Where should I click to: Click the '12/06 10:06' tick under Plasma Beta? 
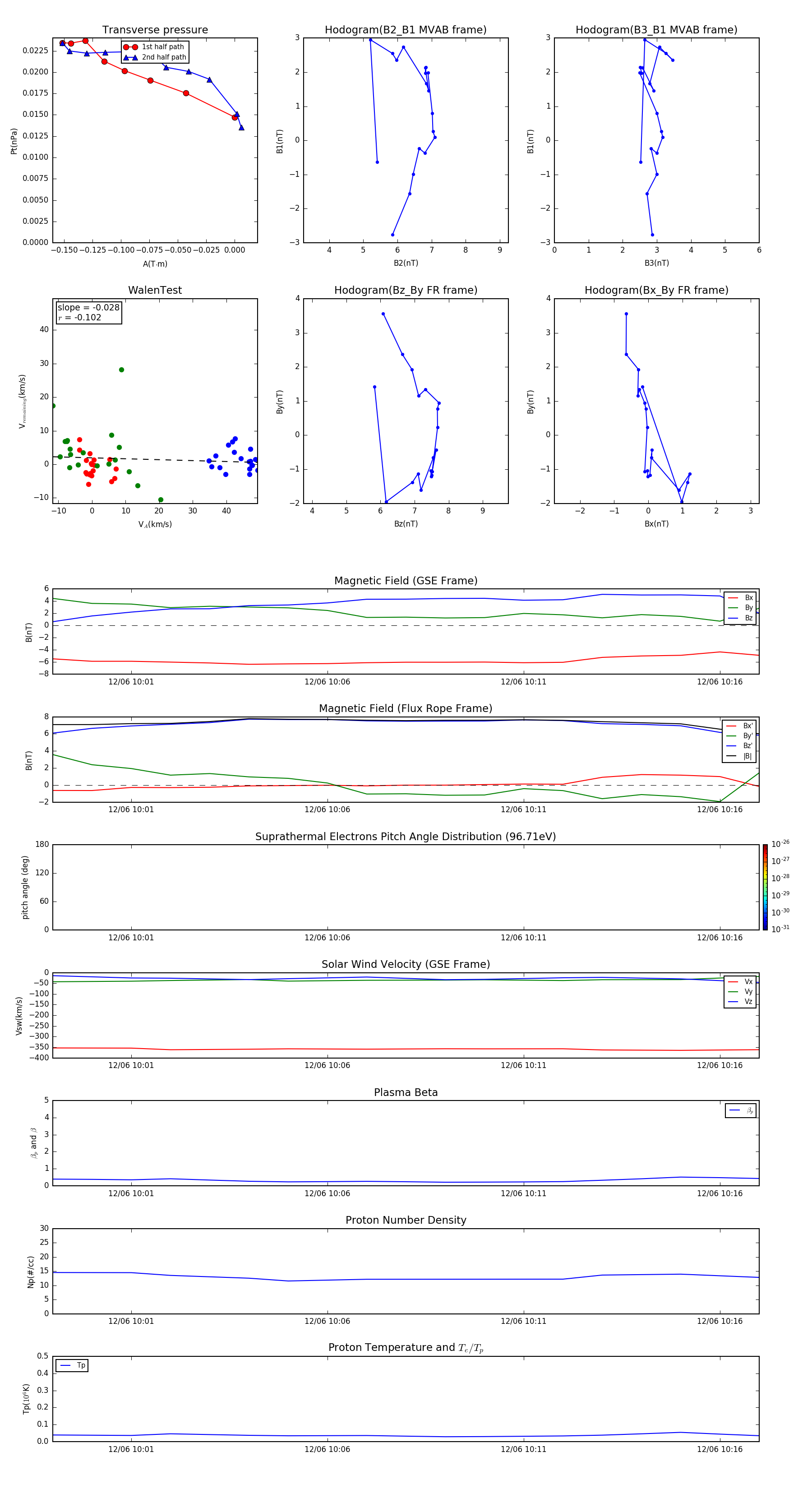tap(327, 1193)
